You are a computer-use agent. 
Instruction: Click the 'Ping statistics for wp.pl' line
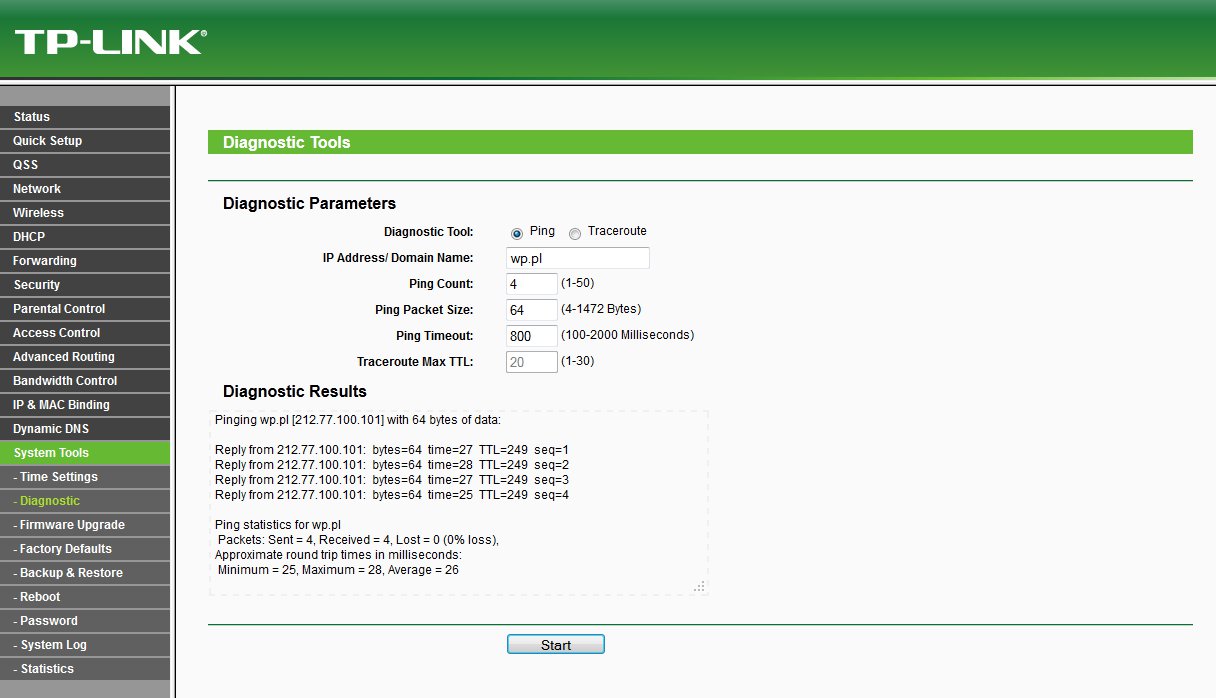pos(278,525)
